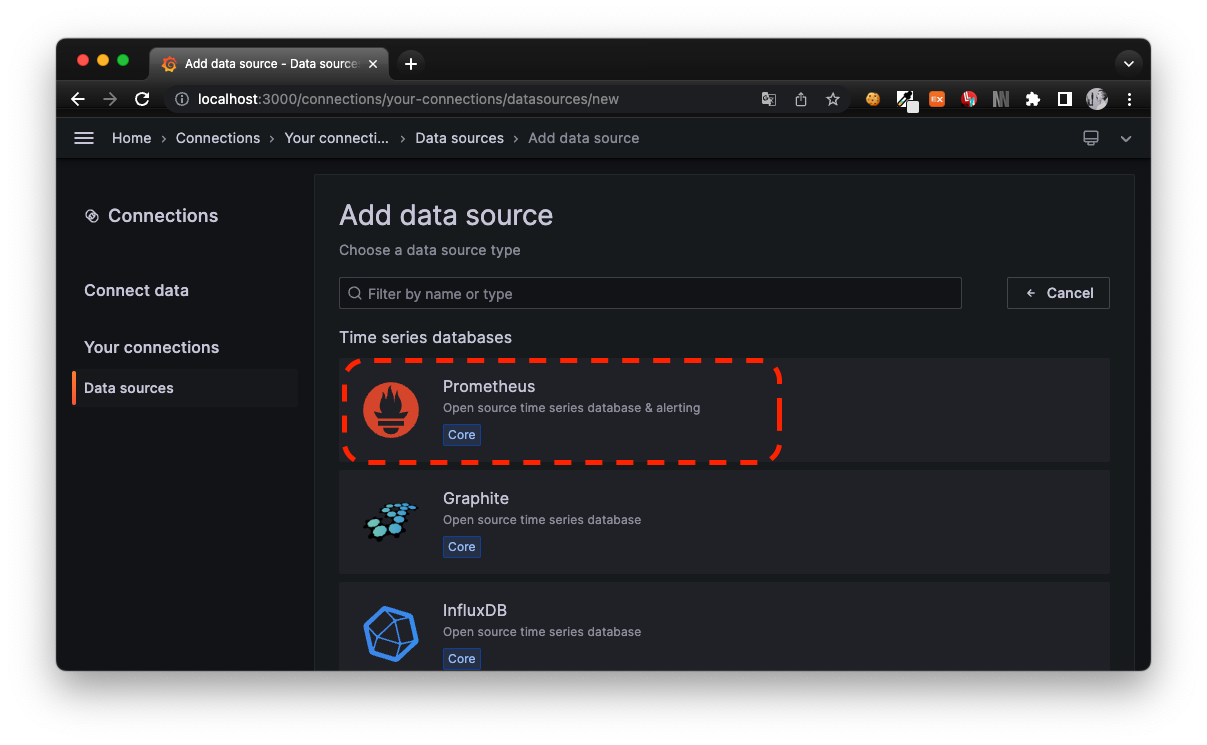
Task: Click the Add data source breadcrumb text
Action: click(x=584, y=138)
